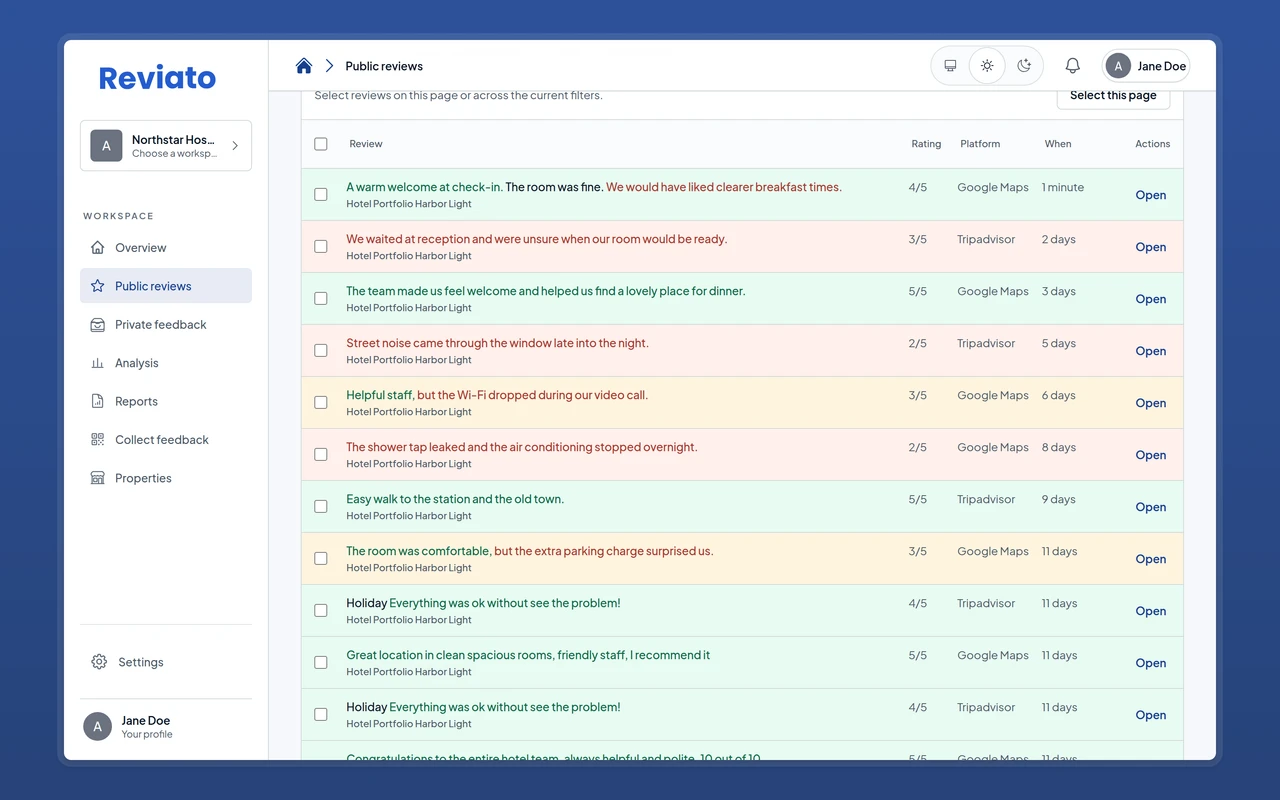Toggle the select-all checkbox in table header
This screenshot has height=800, width=1280.
point(321,144)
